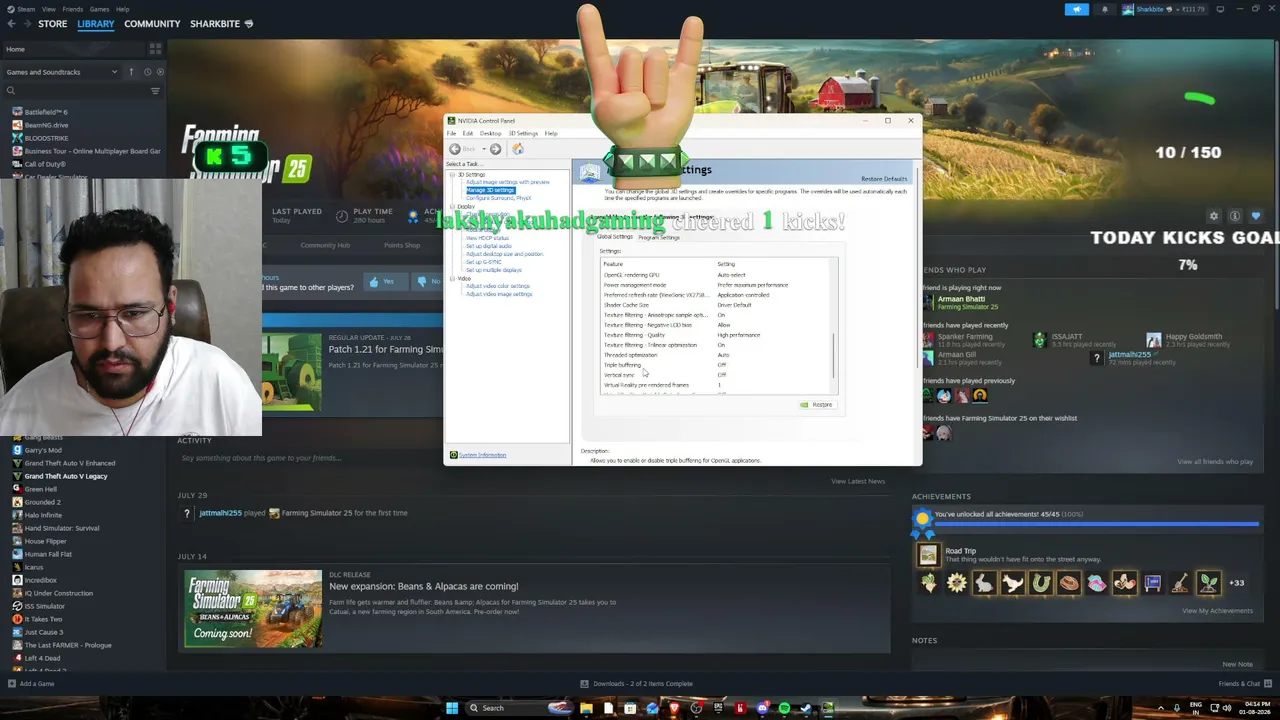Open the Steam STORE tab
The image size is (1280, 720).
(53, 24)
